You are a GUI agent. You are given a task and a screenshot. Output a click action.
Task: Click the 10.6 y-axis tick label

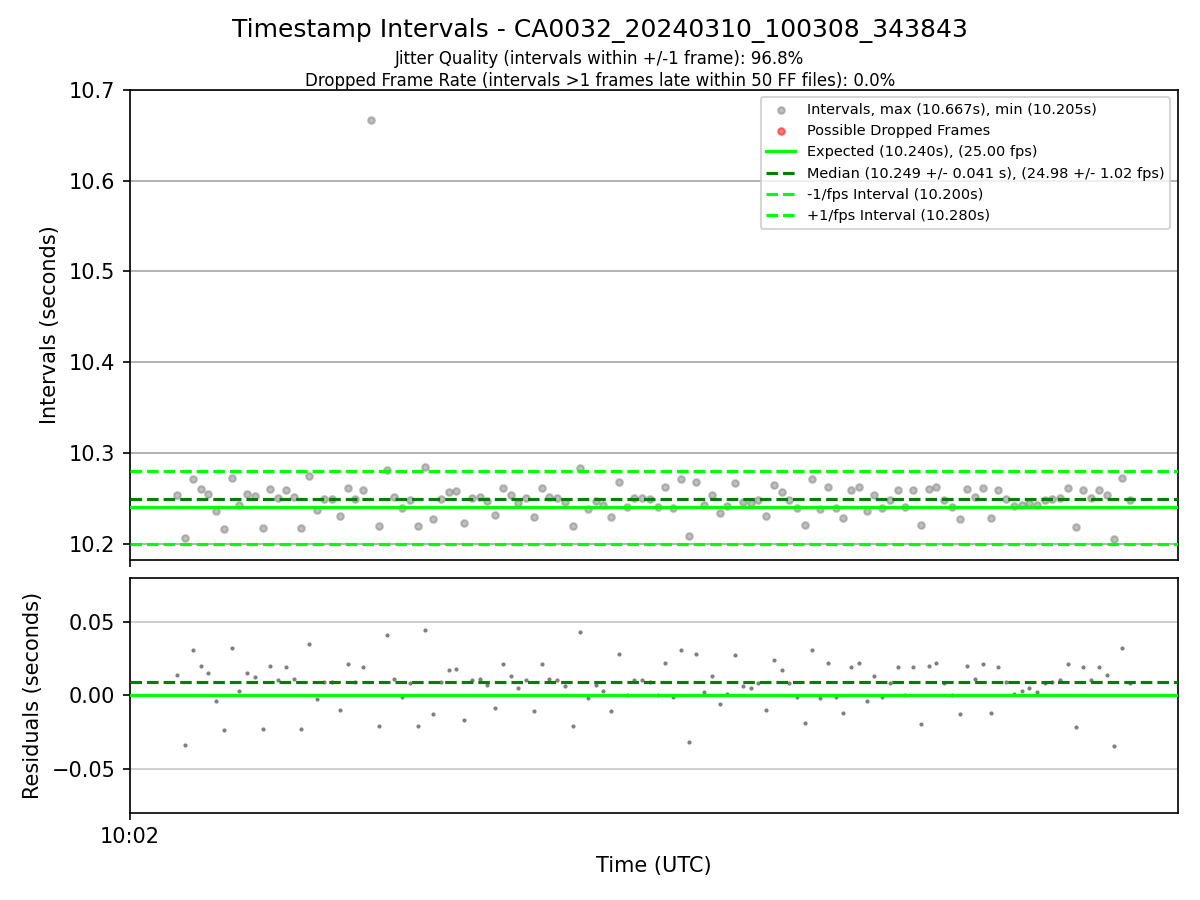93,181
